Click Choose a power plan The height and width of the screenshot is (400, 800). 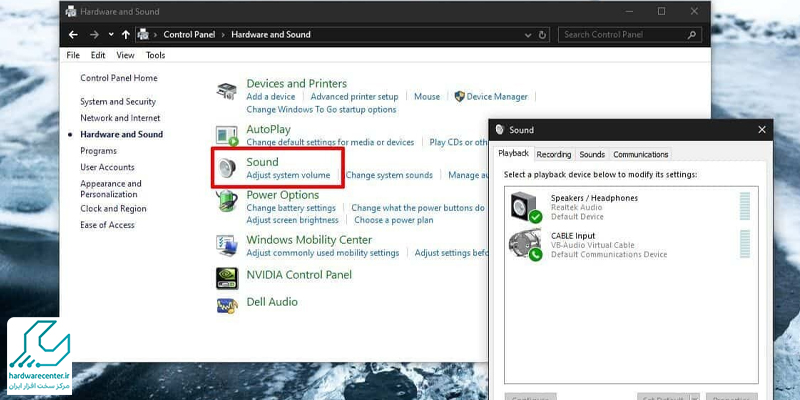(x=393, y=220)
